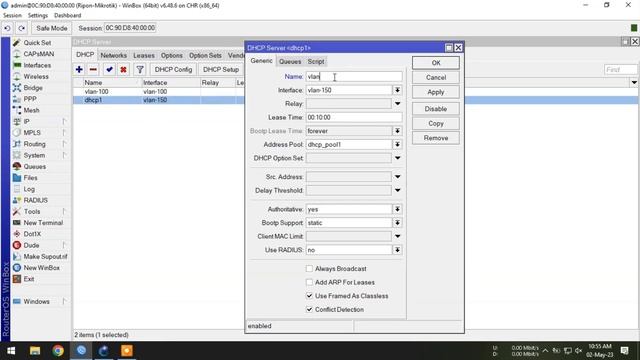Image resolution: width=640 pixels, height=360 pixels.
Task: Expand DHCP Option Set arrow
Action: pos(397,158)
